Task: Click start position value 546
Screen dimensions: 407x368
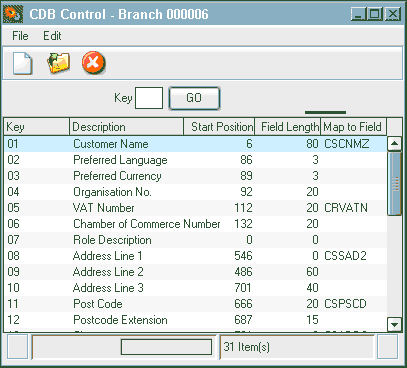Action: tap(243, 256)
